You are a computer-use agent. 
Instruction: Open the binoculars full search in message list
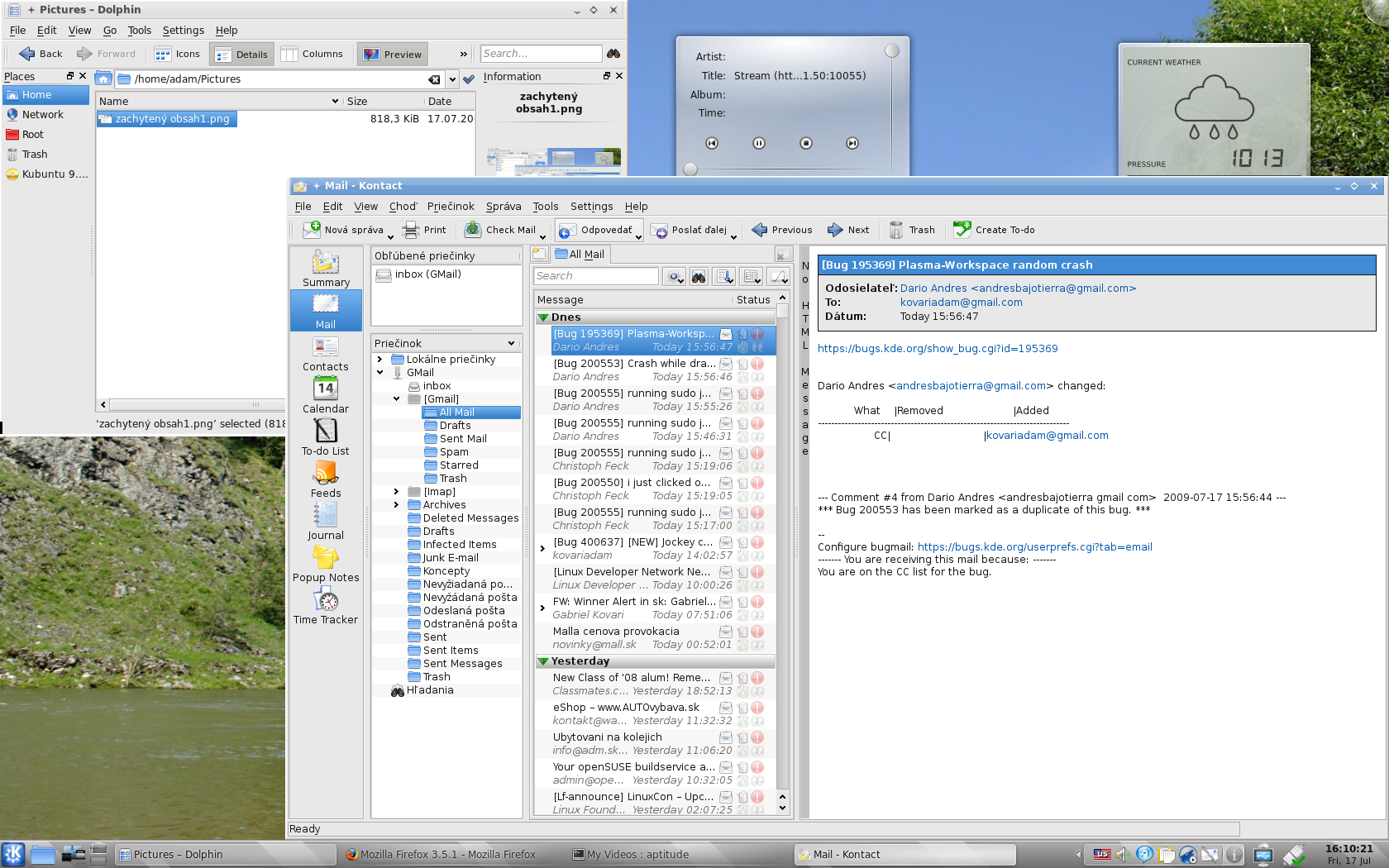pos(699,277)
